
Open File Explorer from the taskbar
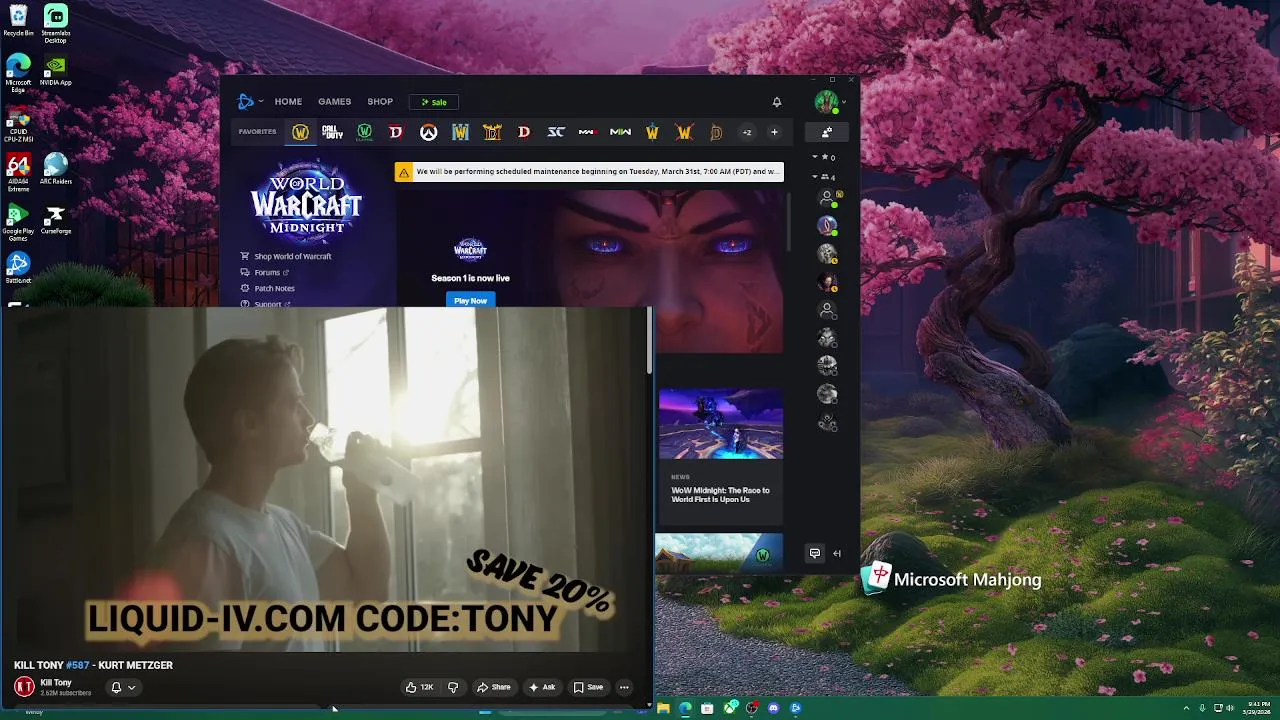(663, 708)
